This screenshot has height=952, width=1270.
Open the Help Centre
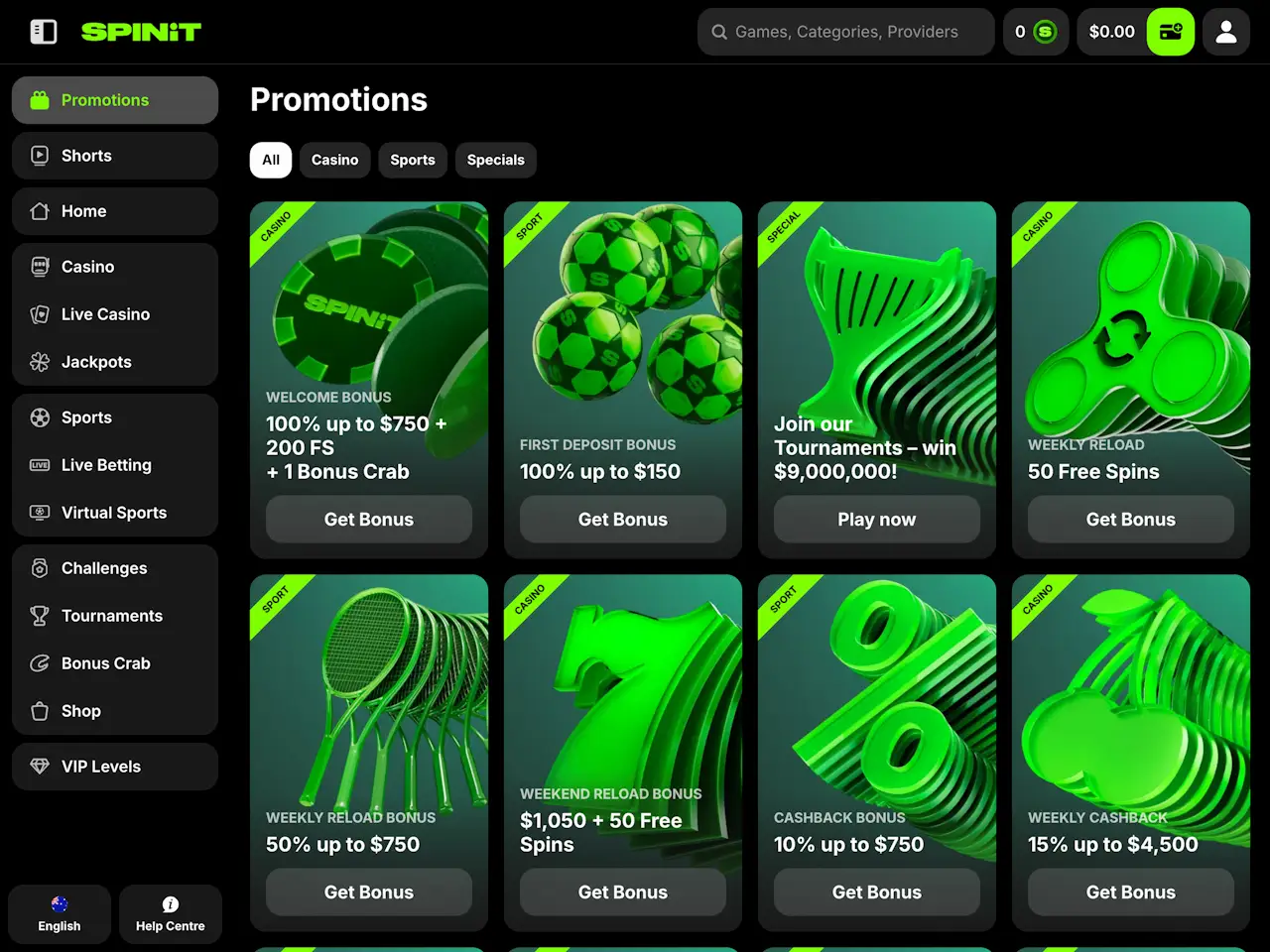pyautogui.click(x=171, y=914)
